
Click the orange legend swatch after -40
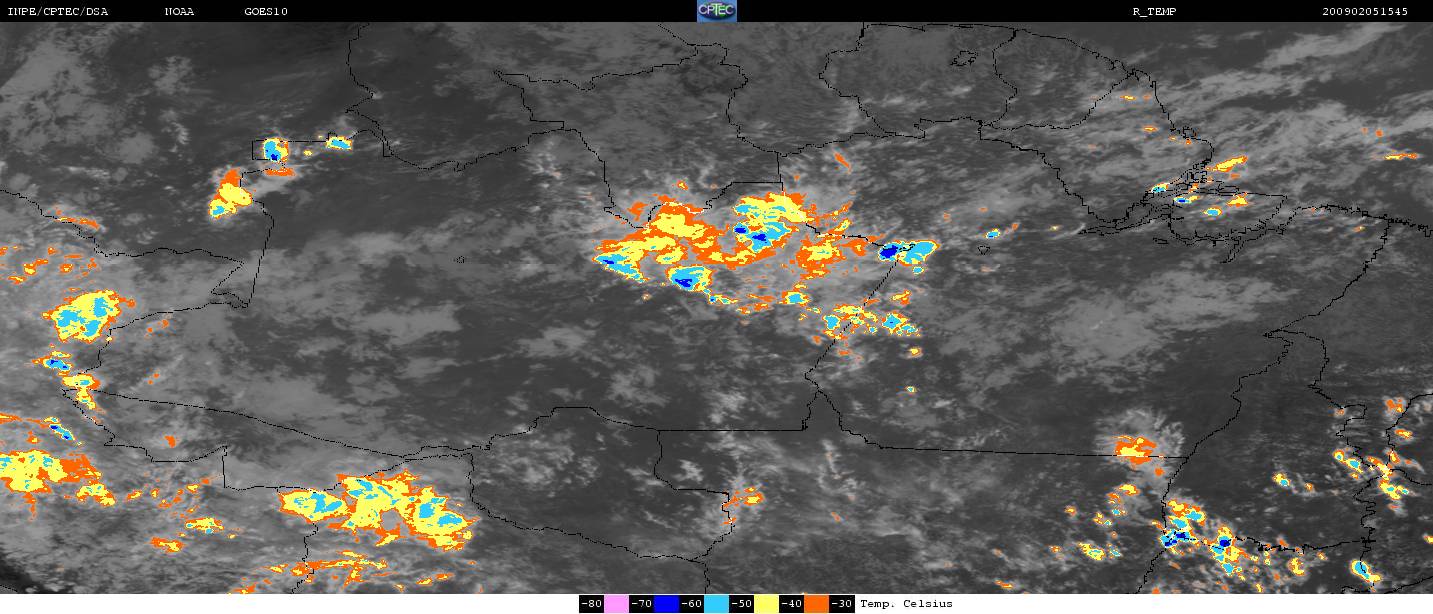816,604
